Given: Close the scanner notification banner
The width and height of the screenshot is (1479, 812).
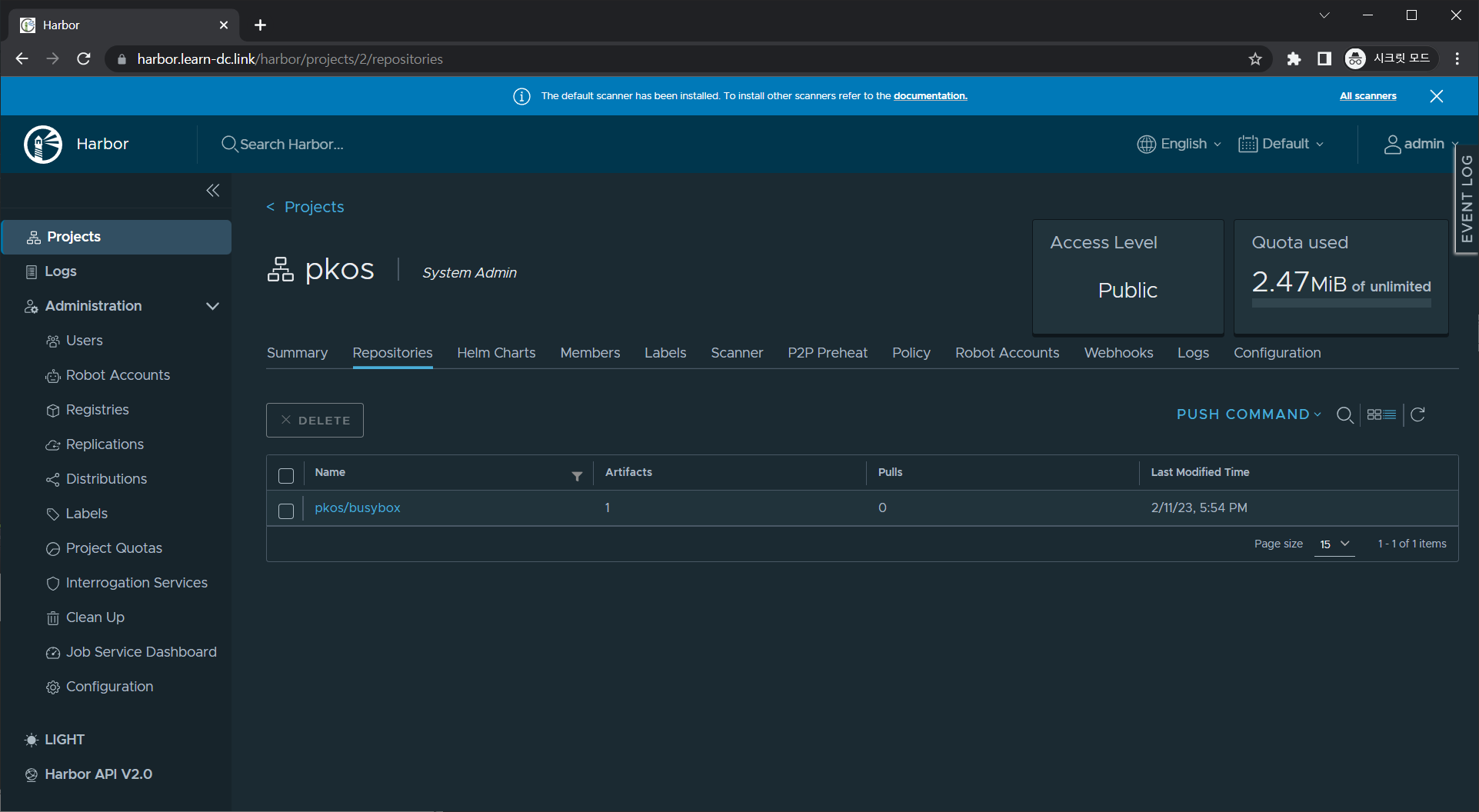Looking at the screenshot, I should [1436, 96].
